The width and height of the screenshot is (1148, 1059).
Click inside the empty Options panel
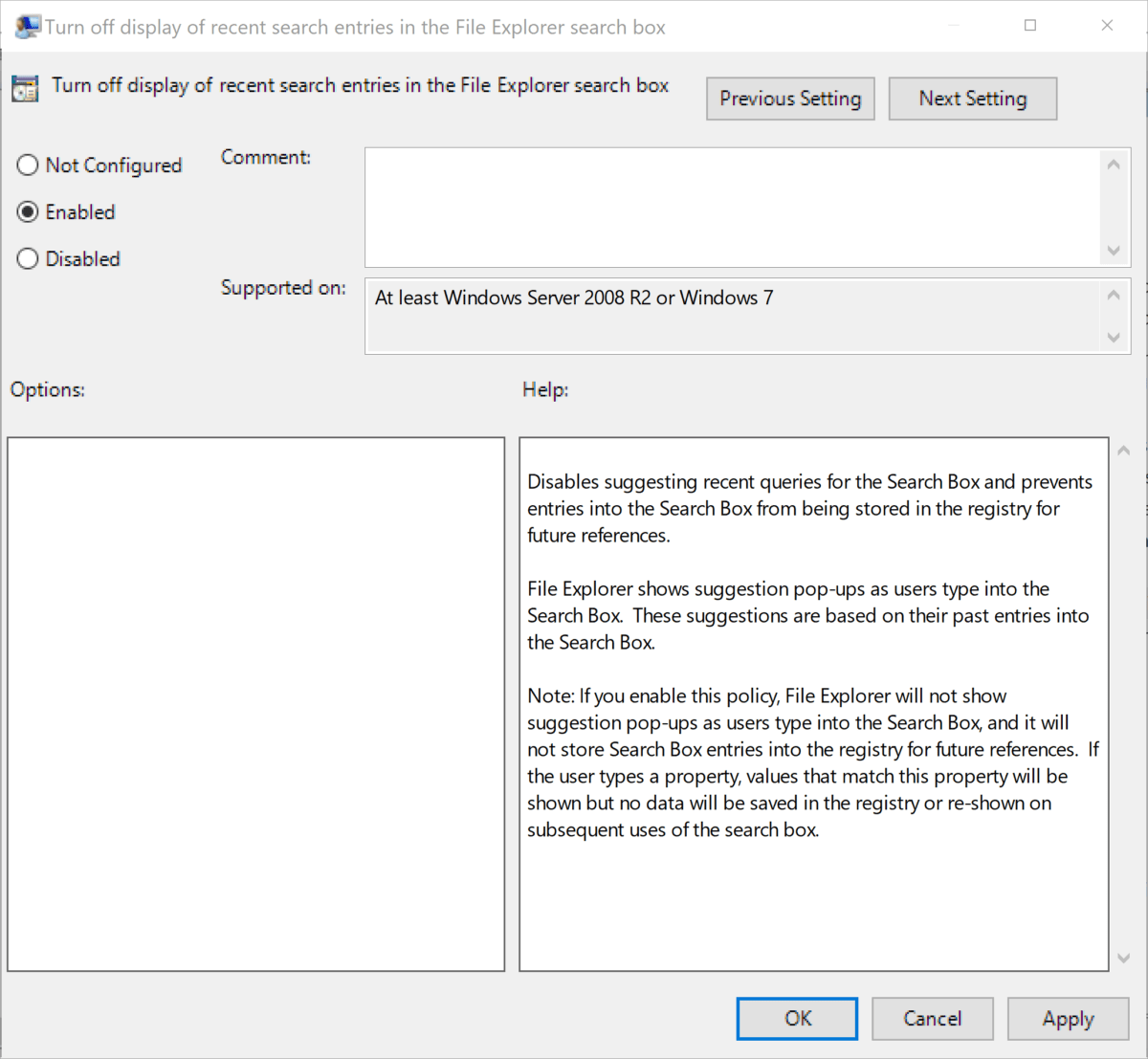(x=255, y=703)
